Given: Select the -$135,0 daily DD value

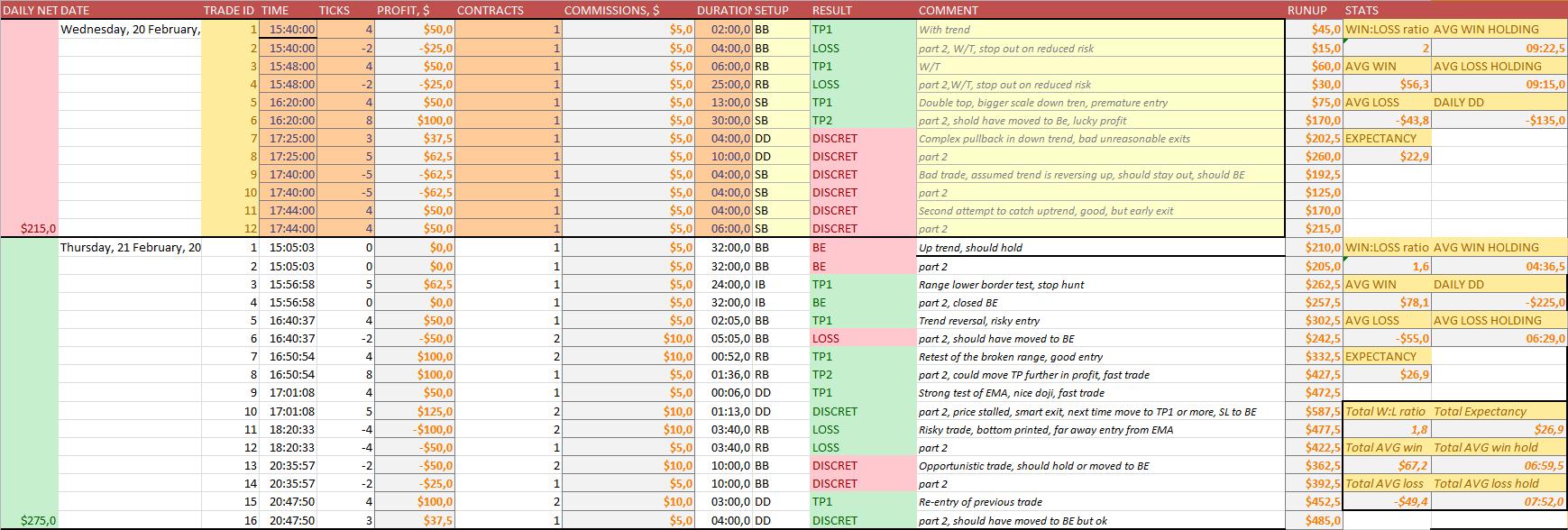Looking at the screenshot, I should [1499, 120].
